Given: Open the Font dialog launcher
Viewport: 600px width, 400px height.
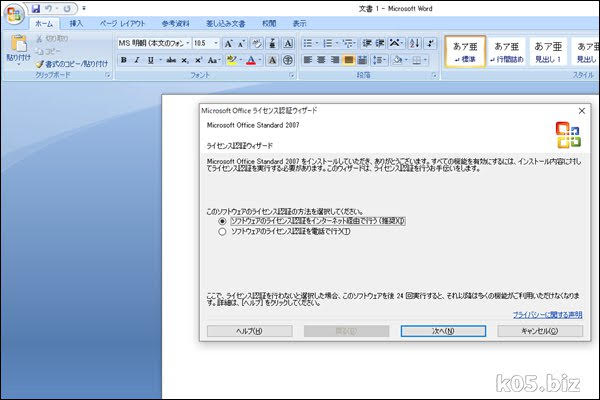Looking at the screenshot, I should click(292, 76).
